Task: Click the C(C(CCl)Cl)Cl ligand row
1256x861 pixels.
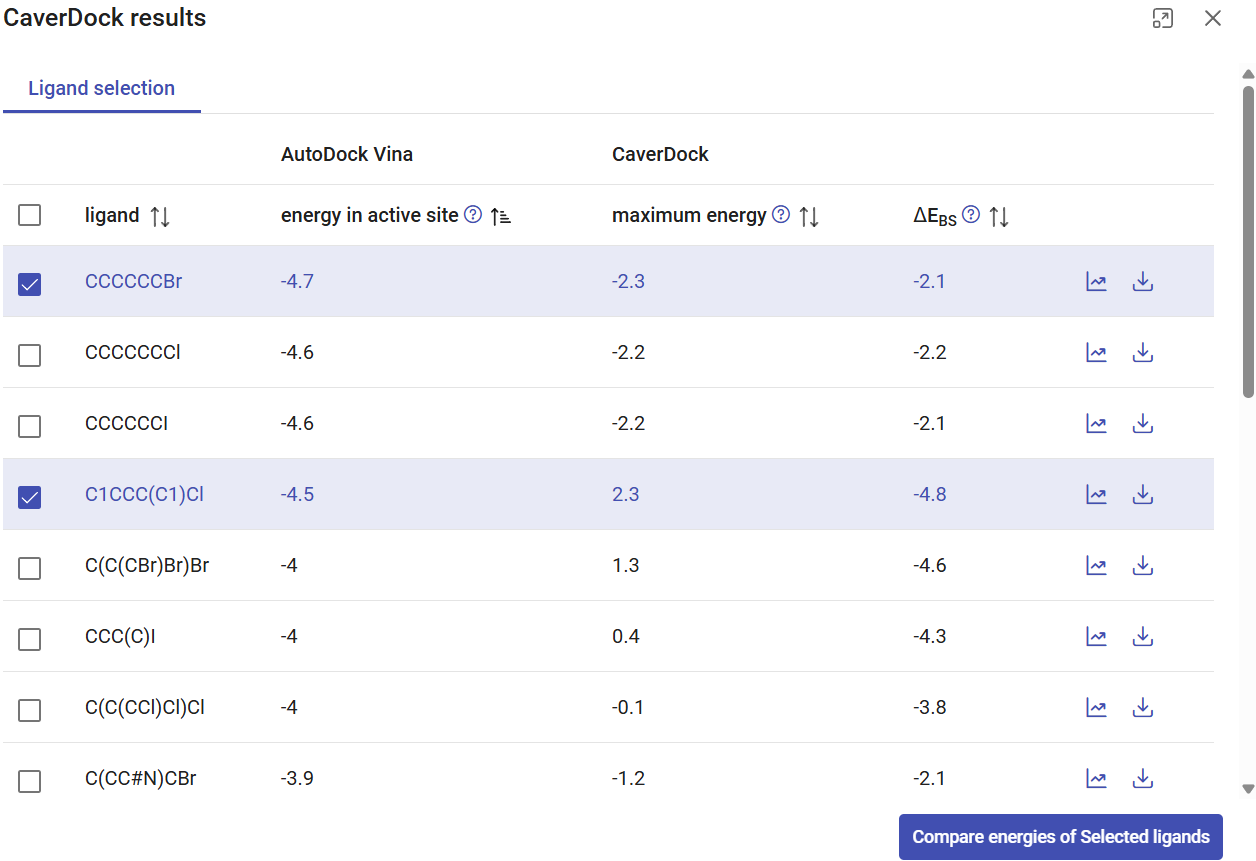Action: pos(144,707)
